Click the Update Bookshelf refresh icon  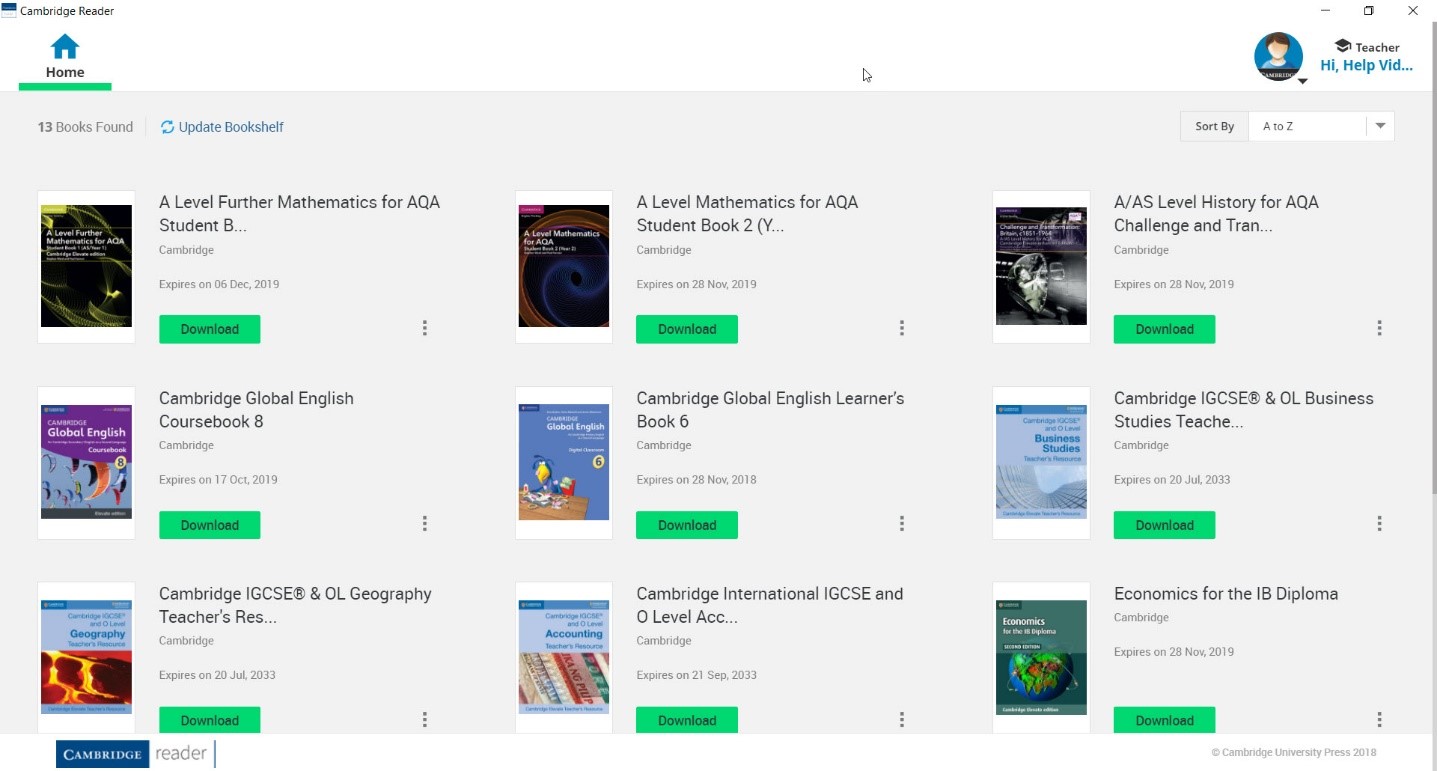coord(167,127)
